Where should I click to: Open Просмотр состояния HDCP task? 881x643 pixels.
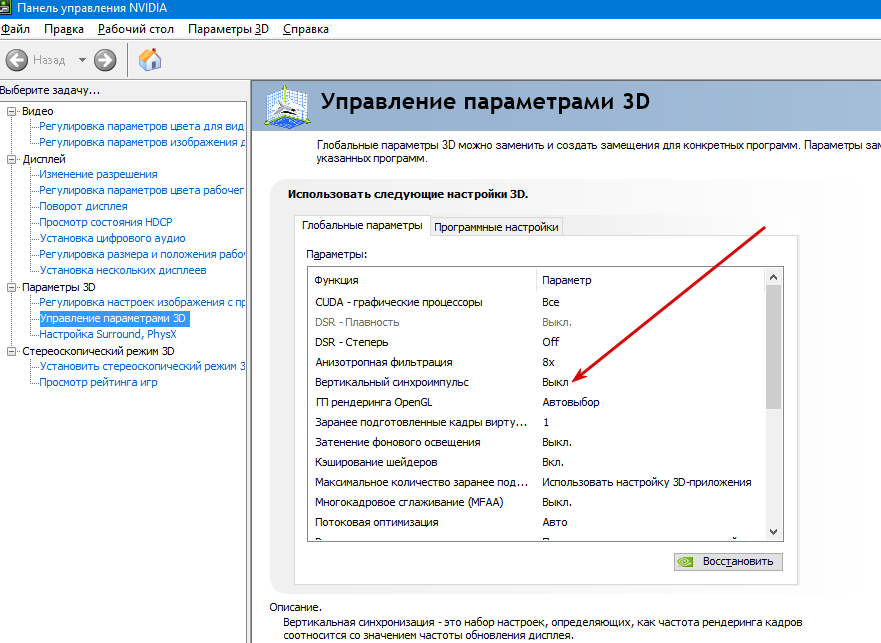106,222
